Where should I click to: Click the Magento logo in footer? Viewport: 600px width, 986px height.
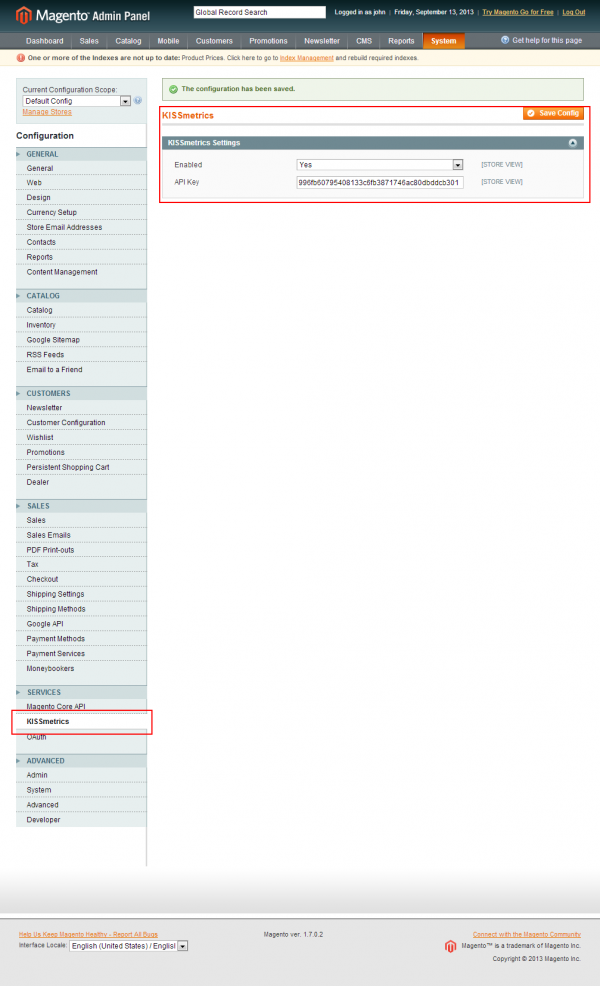pyautogui.click(x=450, y=946)
